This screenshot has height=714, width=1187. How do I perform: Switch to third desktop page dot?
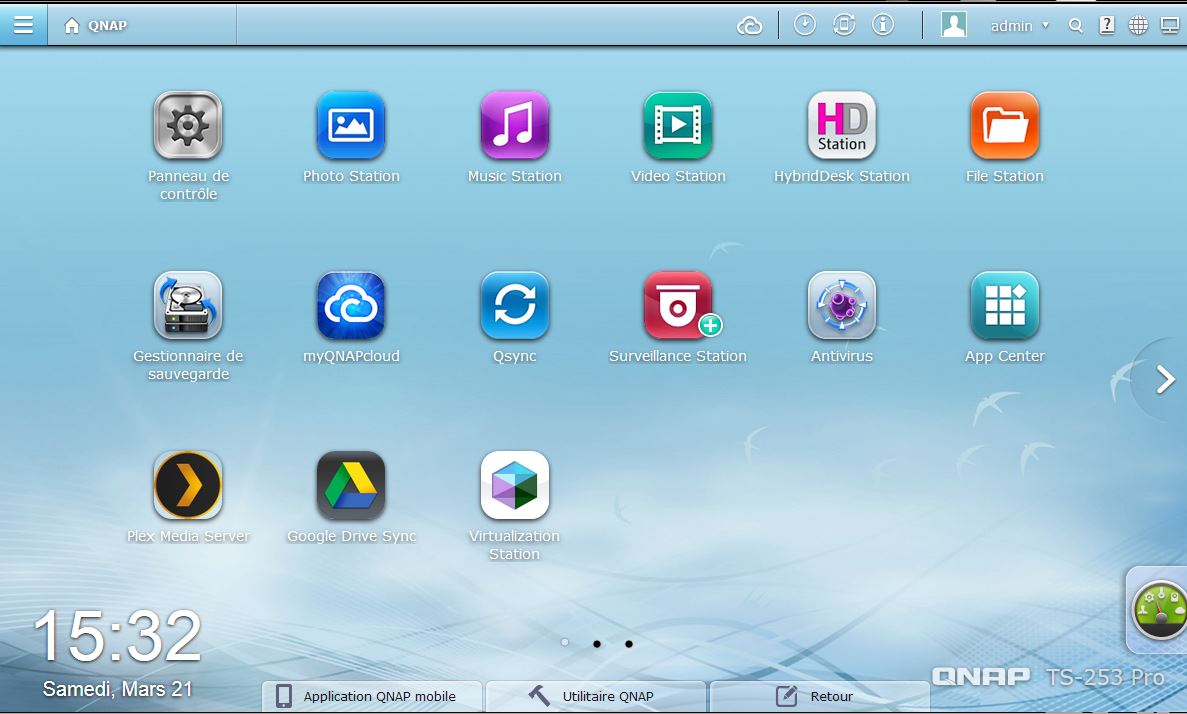coord(629,644)
